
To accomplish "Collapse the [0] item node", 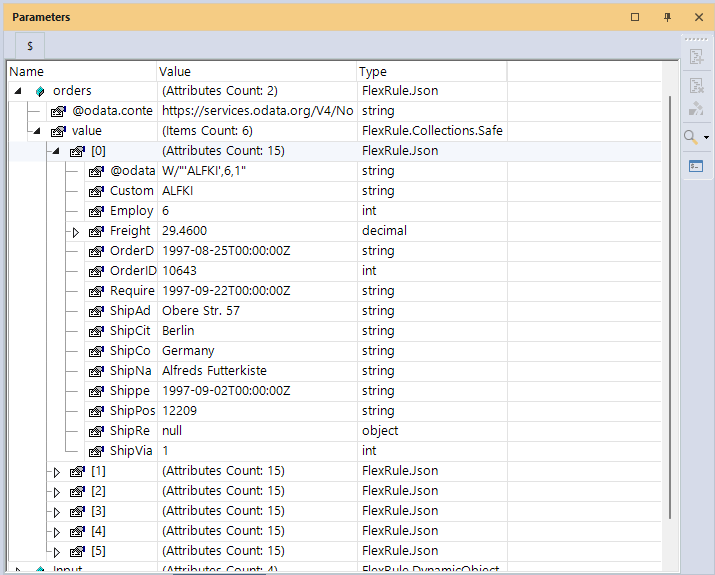I will [x=56, y=151].
